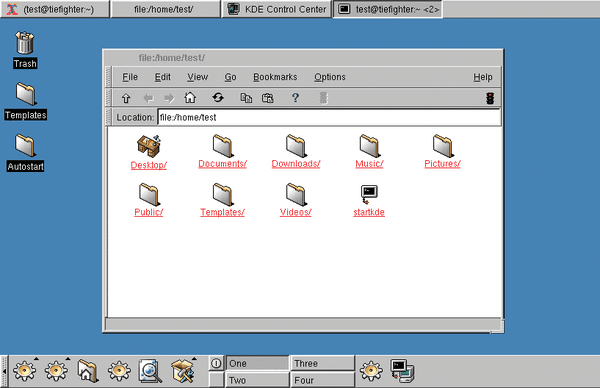
Task: Open the Go menu
Action: (230, 77)
